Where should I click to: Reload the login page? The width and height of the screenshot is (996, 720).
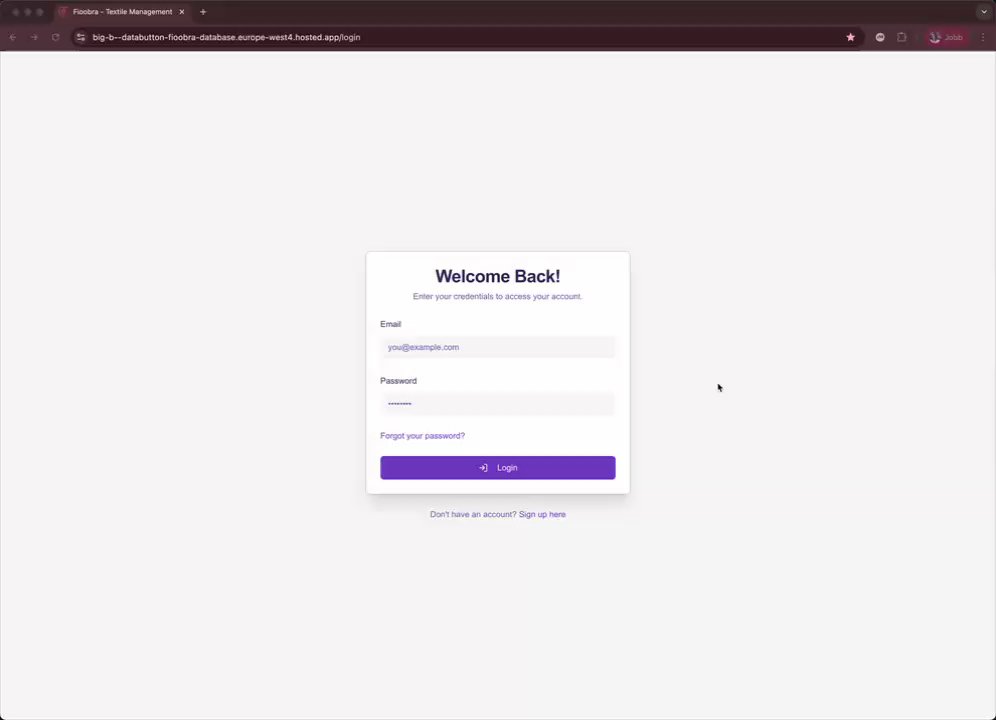point(56,37)
